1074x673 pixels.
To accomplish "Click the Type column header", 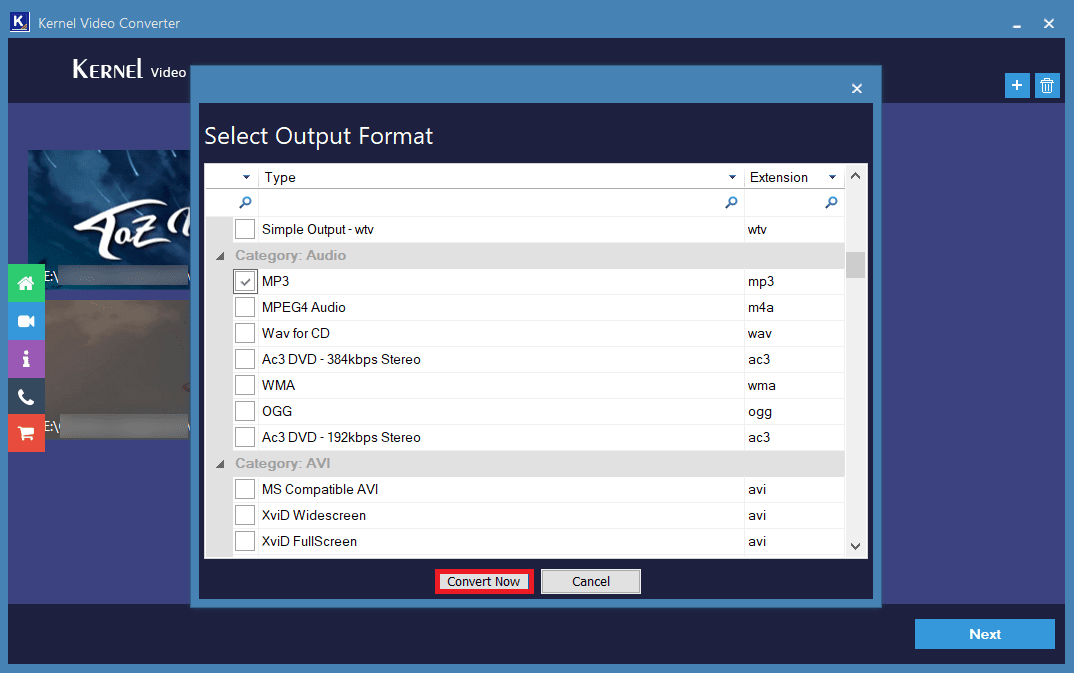I will click(501, 177).
